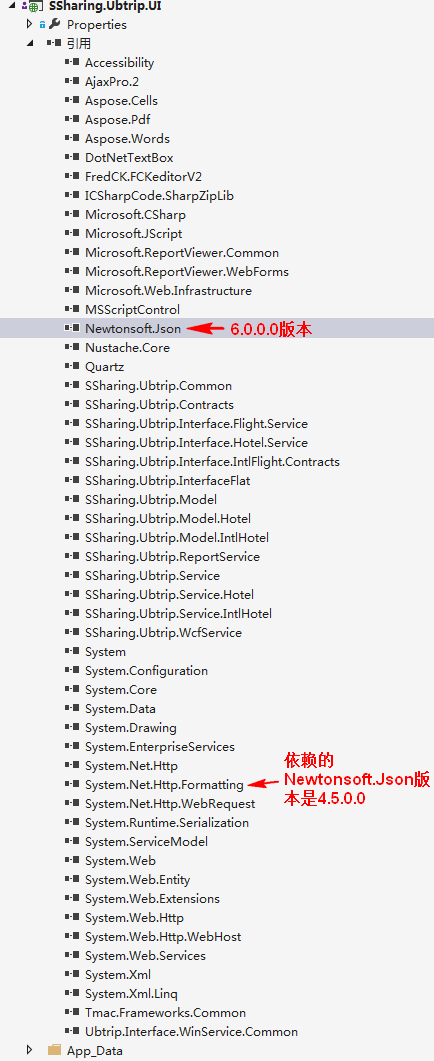Click the System.Xml.Linq reference icon
434x1061 pixels.
pos(72,993)
